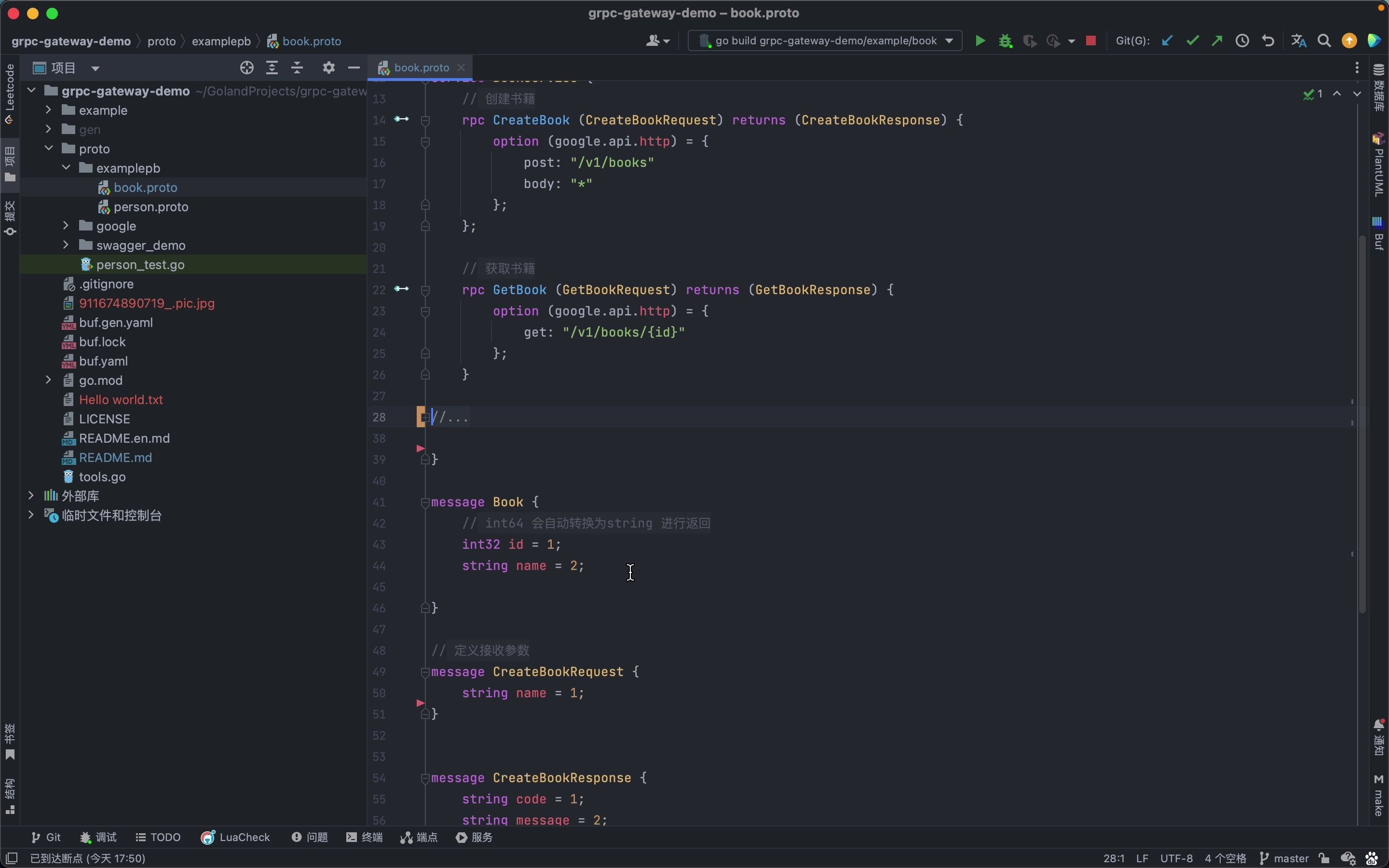Viewport: 1389px width, 868px height.
Task: Change UTF-8 file encoding in status bar
Action: [1177, 858]
